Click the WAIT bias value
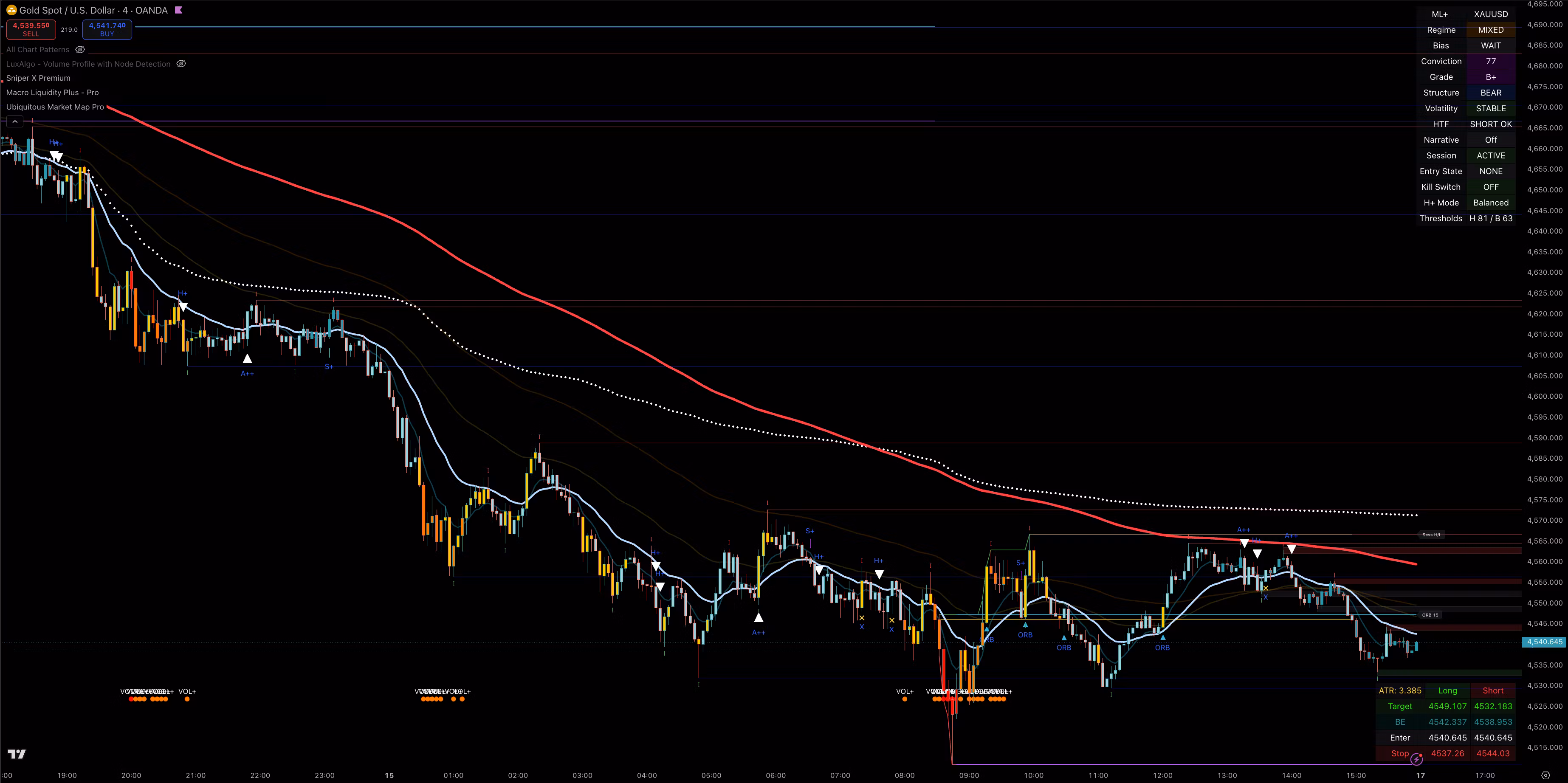The height and width of the screenshot is (783, 1568). pyautogui.click(x=1491, y=45)
